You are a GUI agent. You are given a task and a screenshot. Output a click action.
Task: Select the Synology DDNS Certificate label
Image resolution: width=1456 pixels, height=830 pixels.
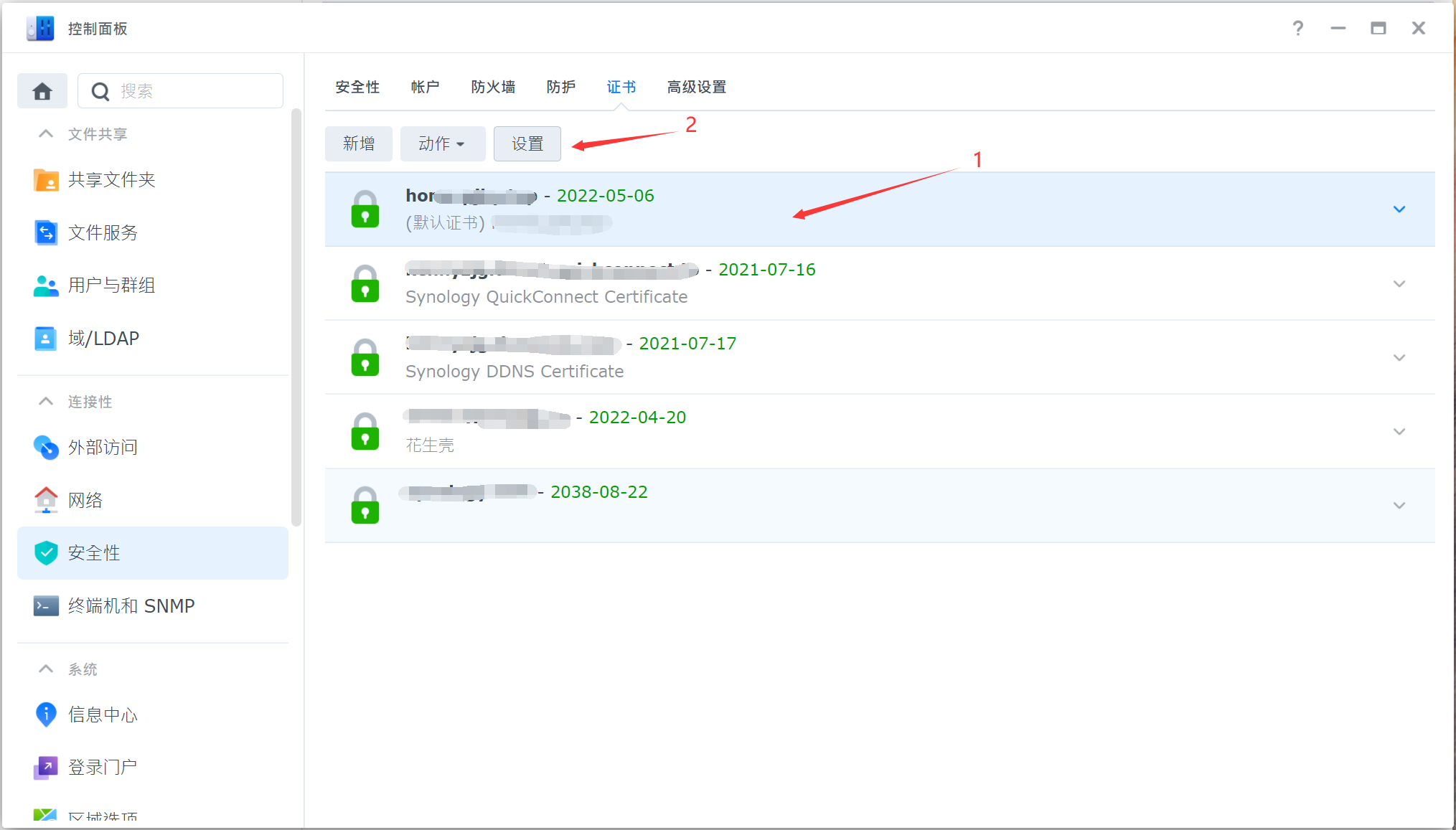(x=515, y=372)
